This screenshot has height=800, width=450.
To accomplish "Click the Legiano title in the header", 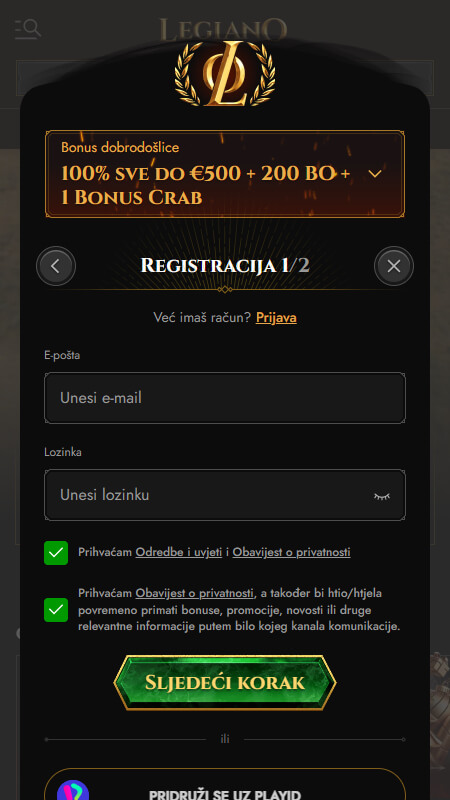I will point(223,30).
